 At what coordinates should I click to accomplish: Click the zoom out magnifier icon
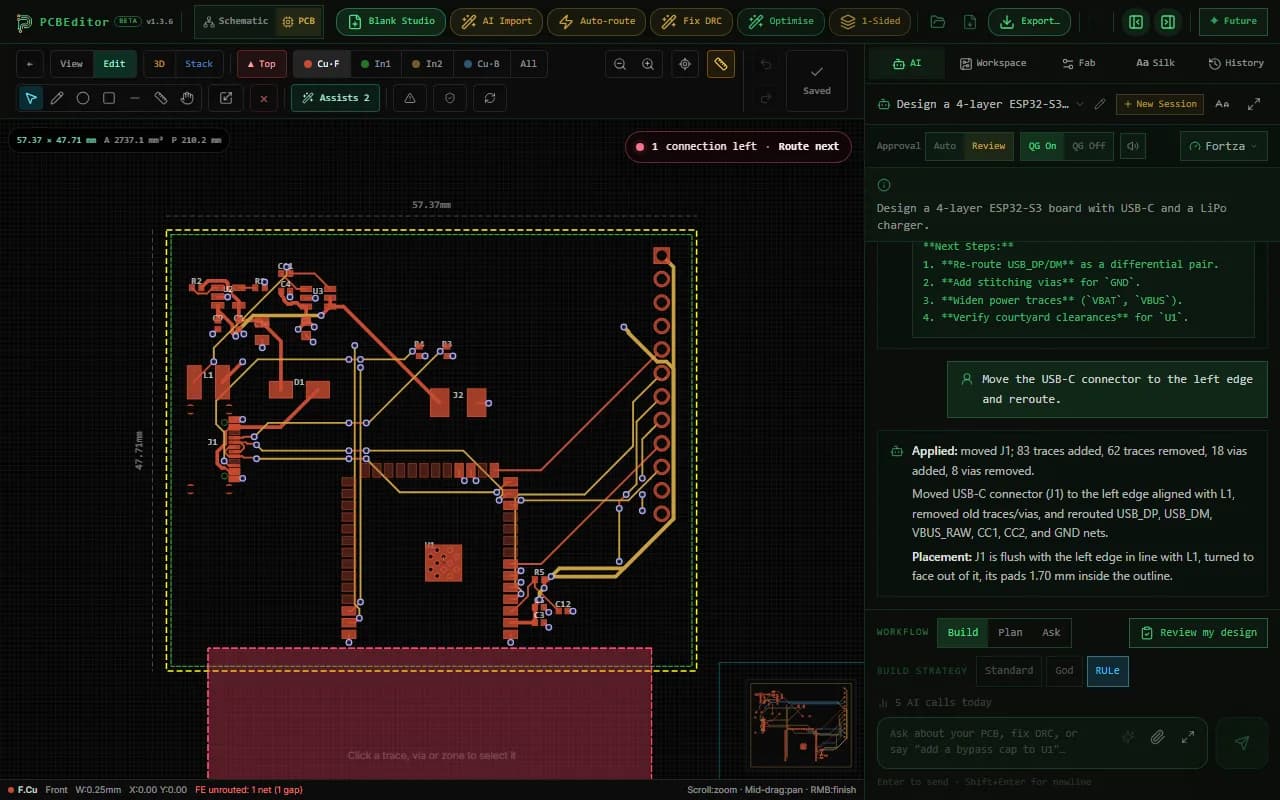pos(620,64)
